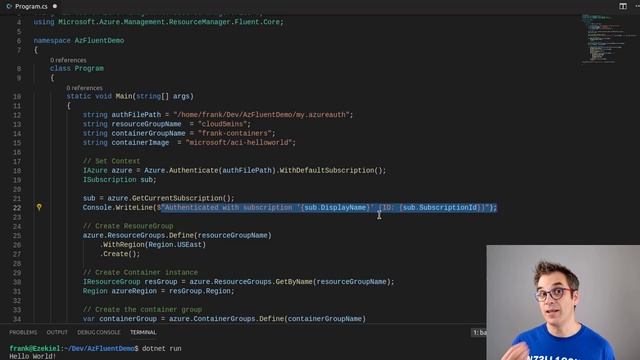Open the DEBUG CONSOLE panel tab
Viewport: 640px width, 360px height.
point(99,332)
